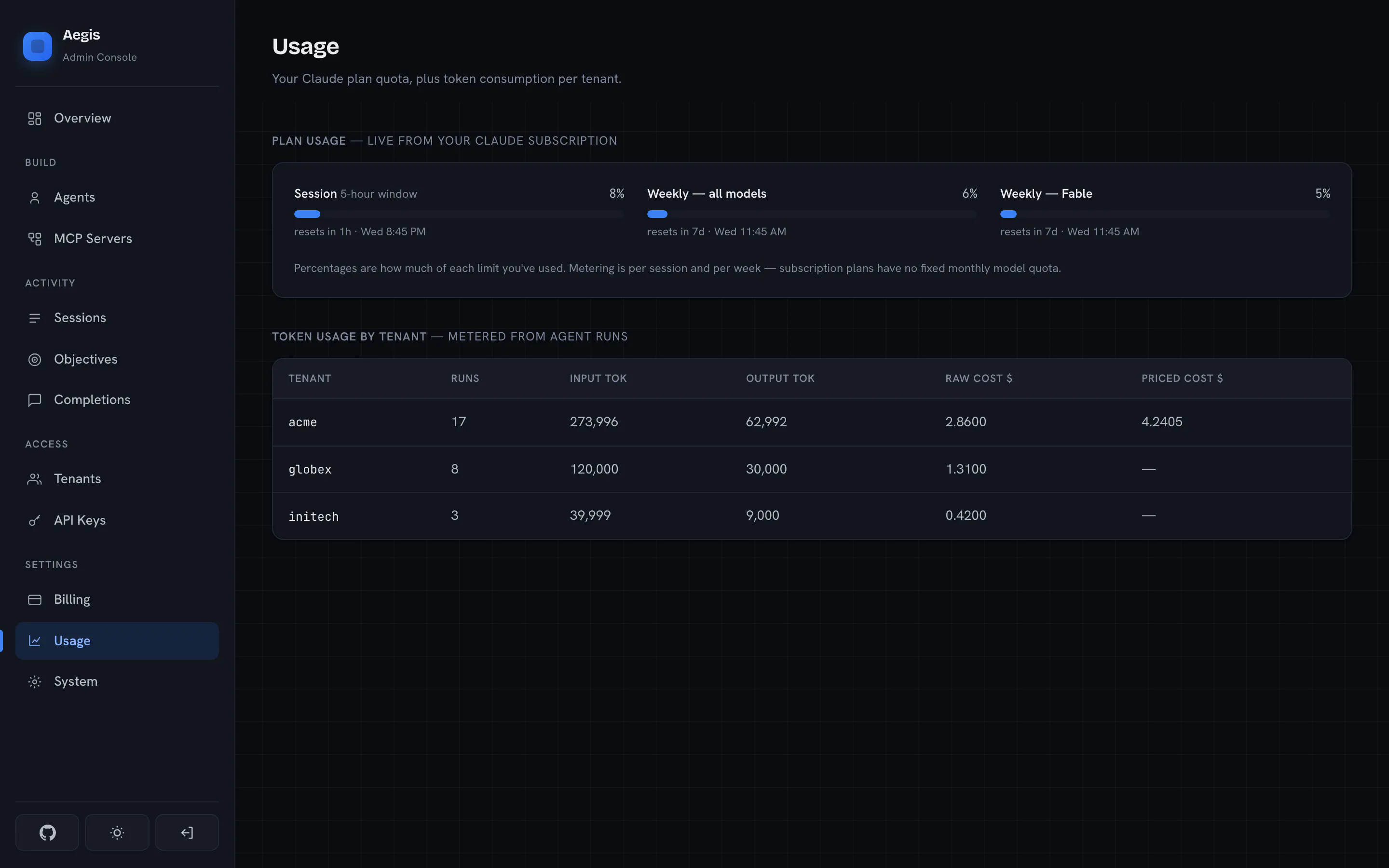The height and width of the screenshot is (868, 1389).
Task: Click the acme runs count 17
Action: pos(459,422)
